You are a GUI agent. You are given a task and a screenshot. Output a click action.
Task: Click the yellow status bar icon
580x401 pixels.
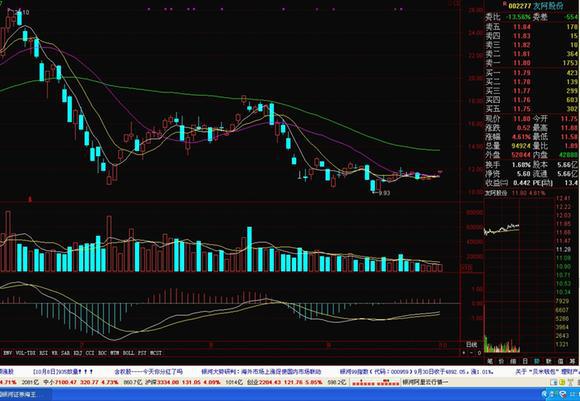[562, 382]
